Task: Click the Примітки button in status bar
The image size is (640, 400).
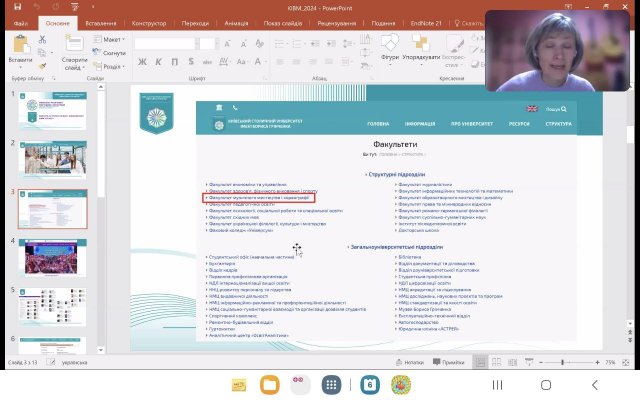Action: [x=449, y=362]
